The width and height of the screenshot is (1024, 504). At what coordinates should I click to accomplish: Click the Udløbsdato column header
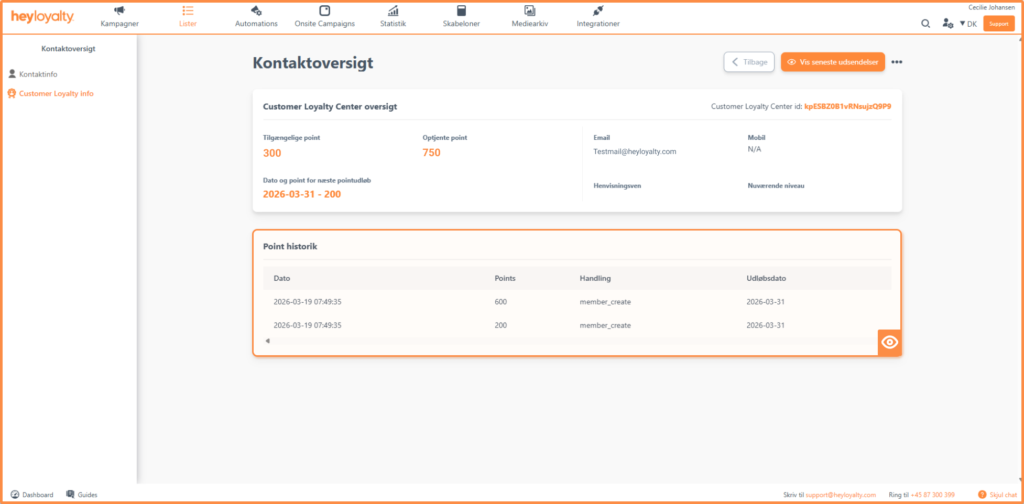[x=766, y=278]
